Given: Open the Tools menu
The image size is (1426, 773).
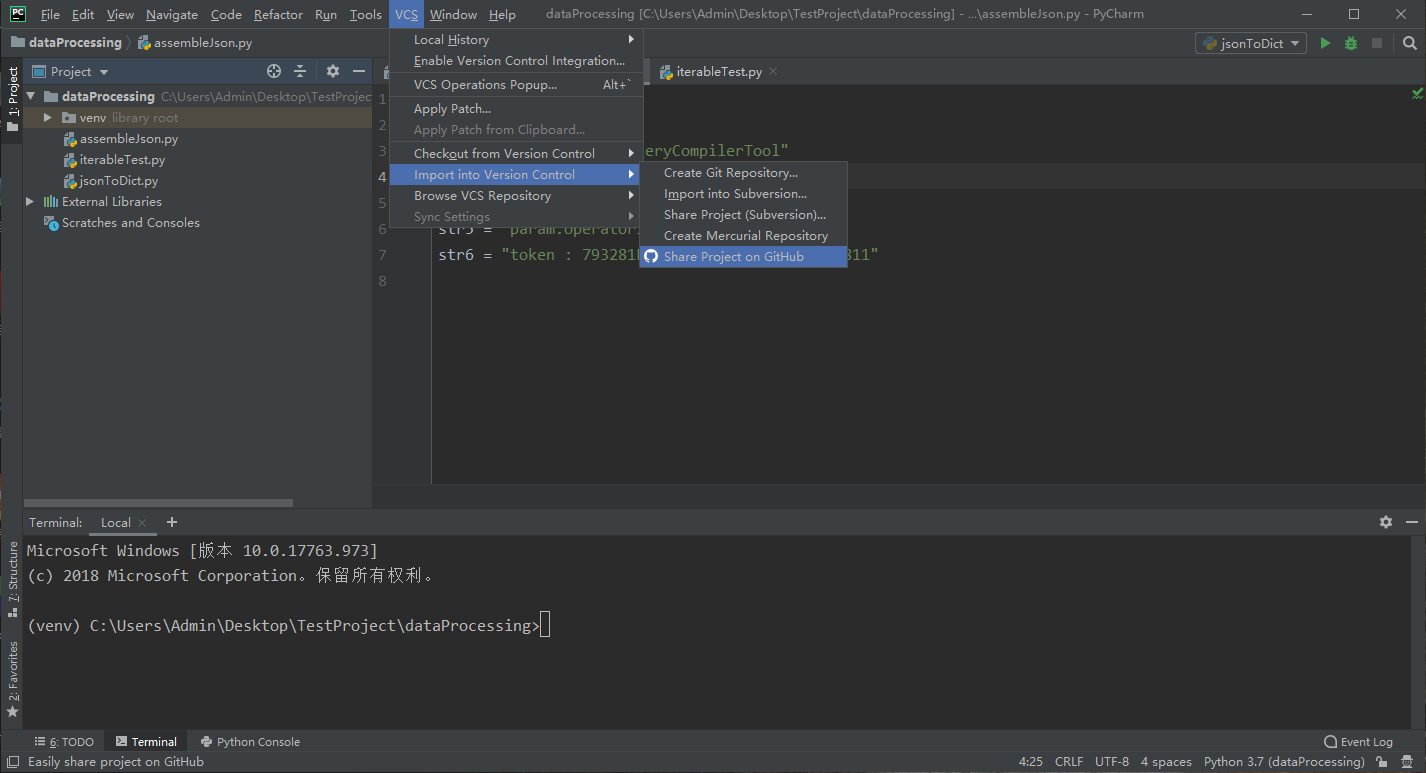Looking at the screenshot, I should tap(366, 14).
